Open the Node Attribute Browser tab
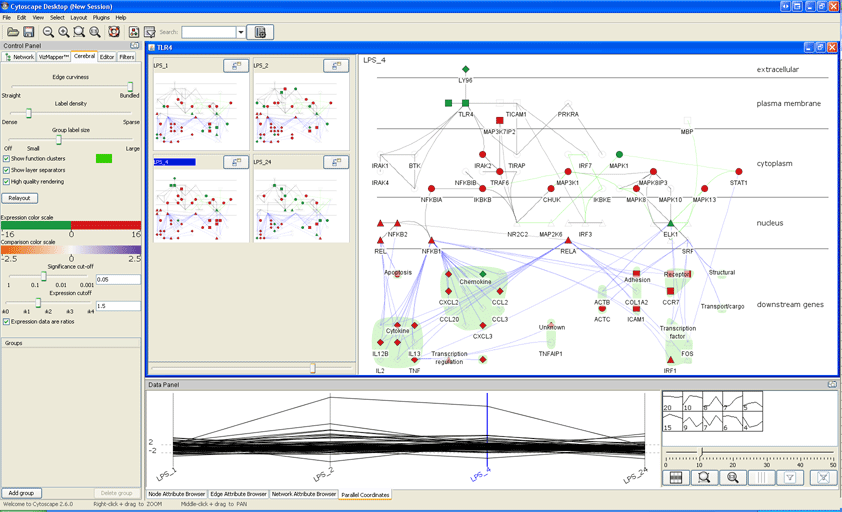This screenshot has width=842, height=512. pyautogui.click(x=177, y=494)
